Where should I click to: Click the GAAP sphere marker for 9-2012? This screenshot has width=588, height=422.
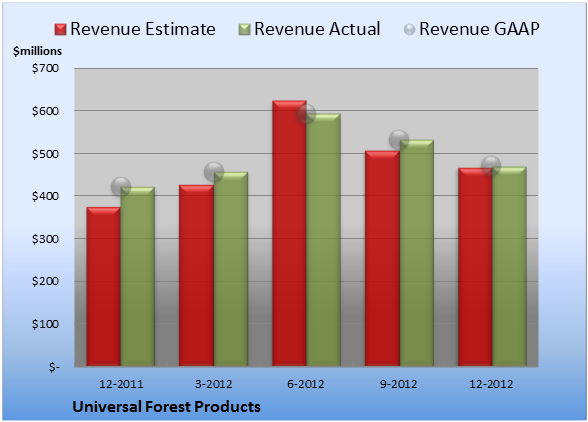(399, 140)
